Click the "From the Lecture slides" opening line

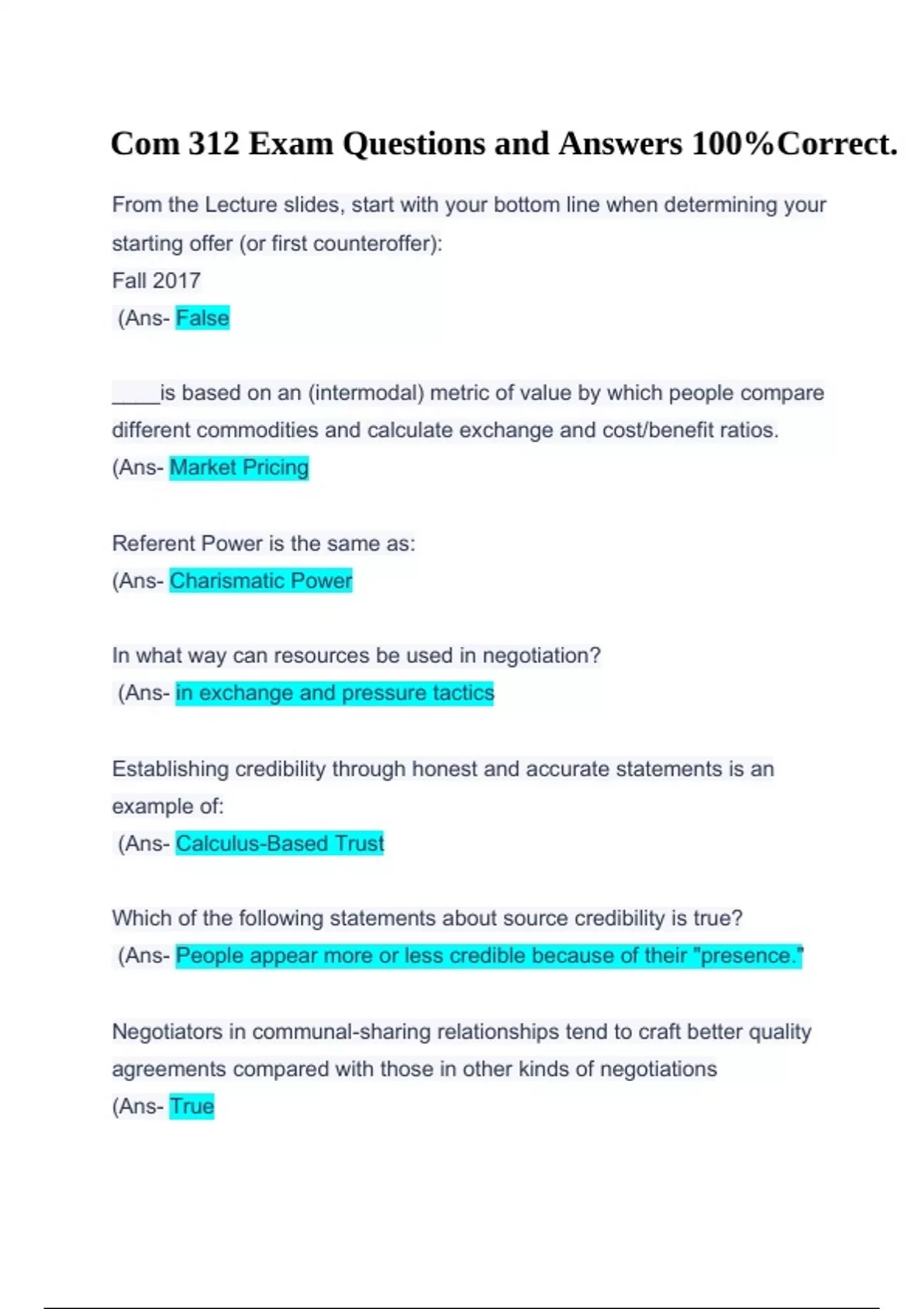(468, 205)
